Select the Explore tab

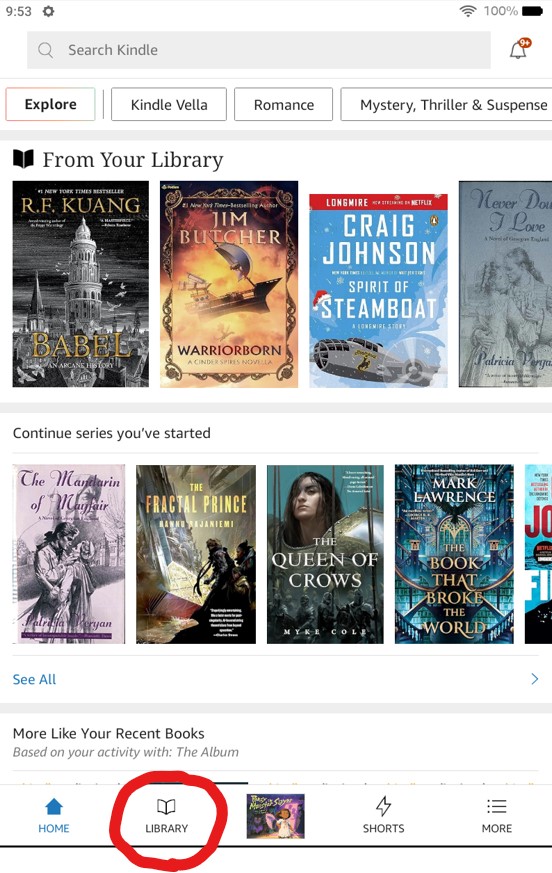coord(51,105)
